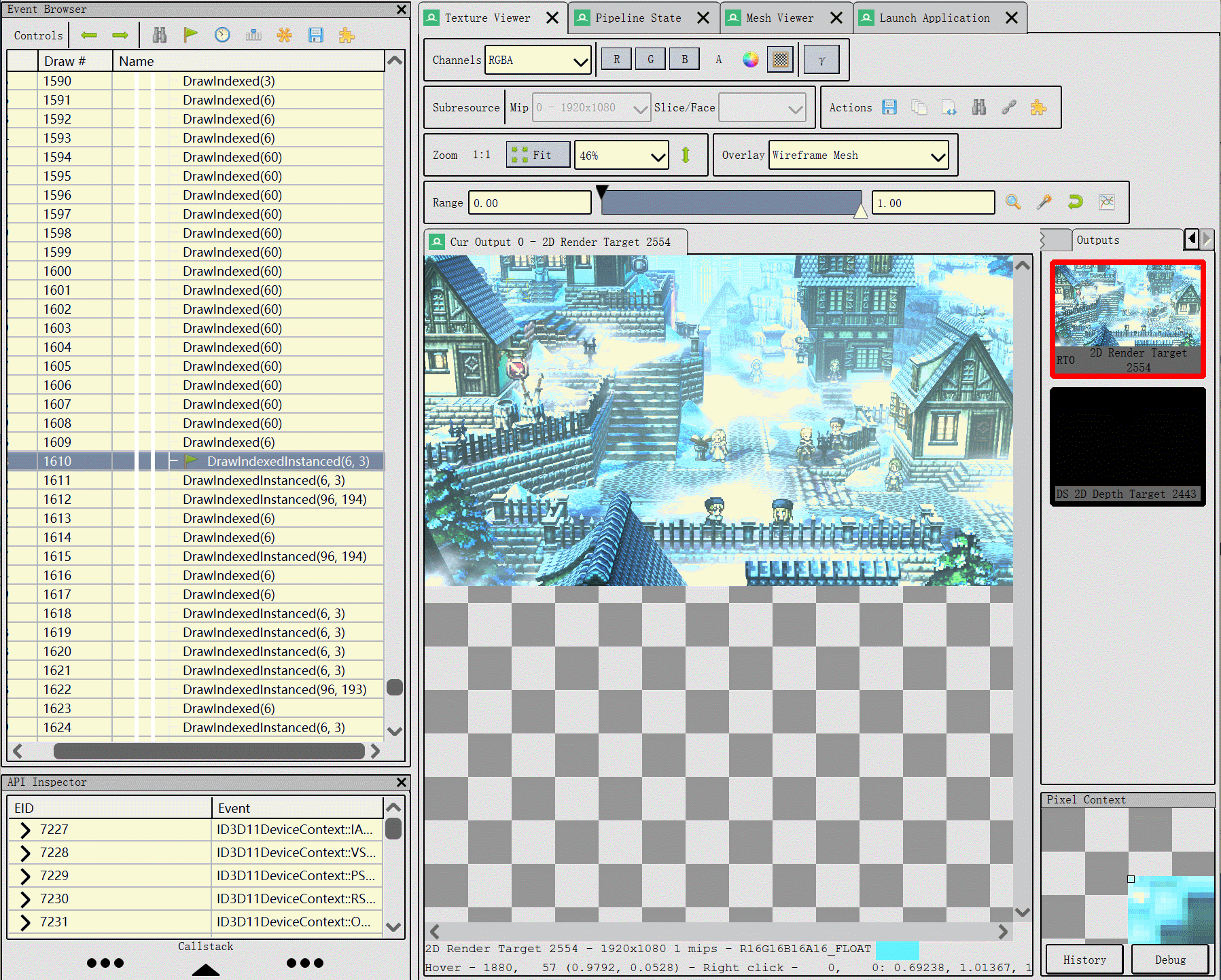Viewport: 1221px width, 980px height.
Task: Click the magnifier icon beside Range controls
Action: coord(1013,202)
